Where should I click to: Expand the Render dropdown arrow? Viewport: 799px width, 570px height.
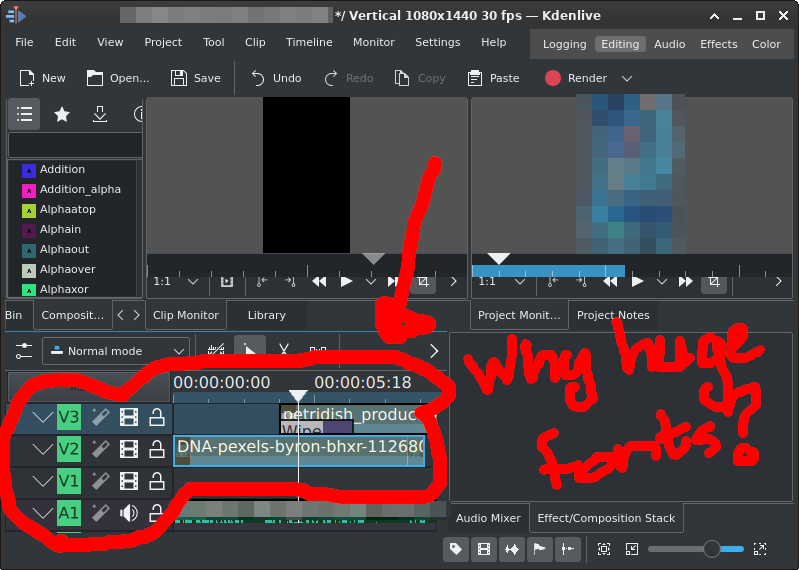point(627,78)
